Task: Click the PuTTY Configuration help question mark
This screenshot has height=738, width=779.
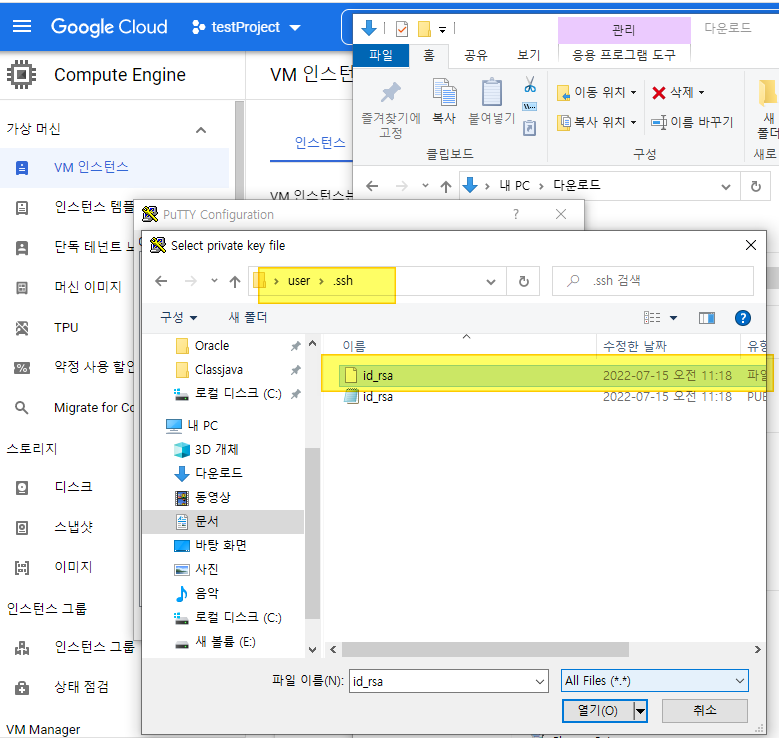Action: pyautogui.click(x=516, y=214)
